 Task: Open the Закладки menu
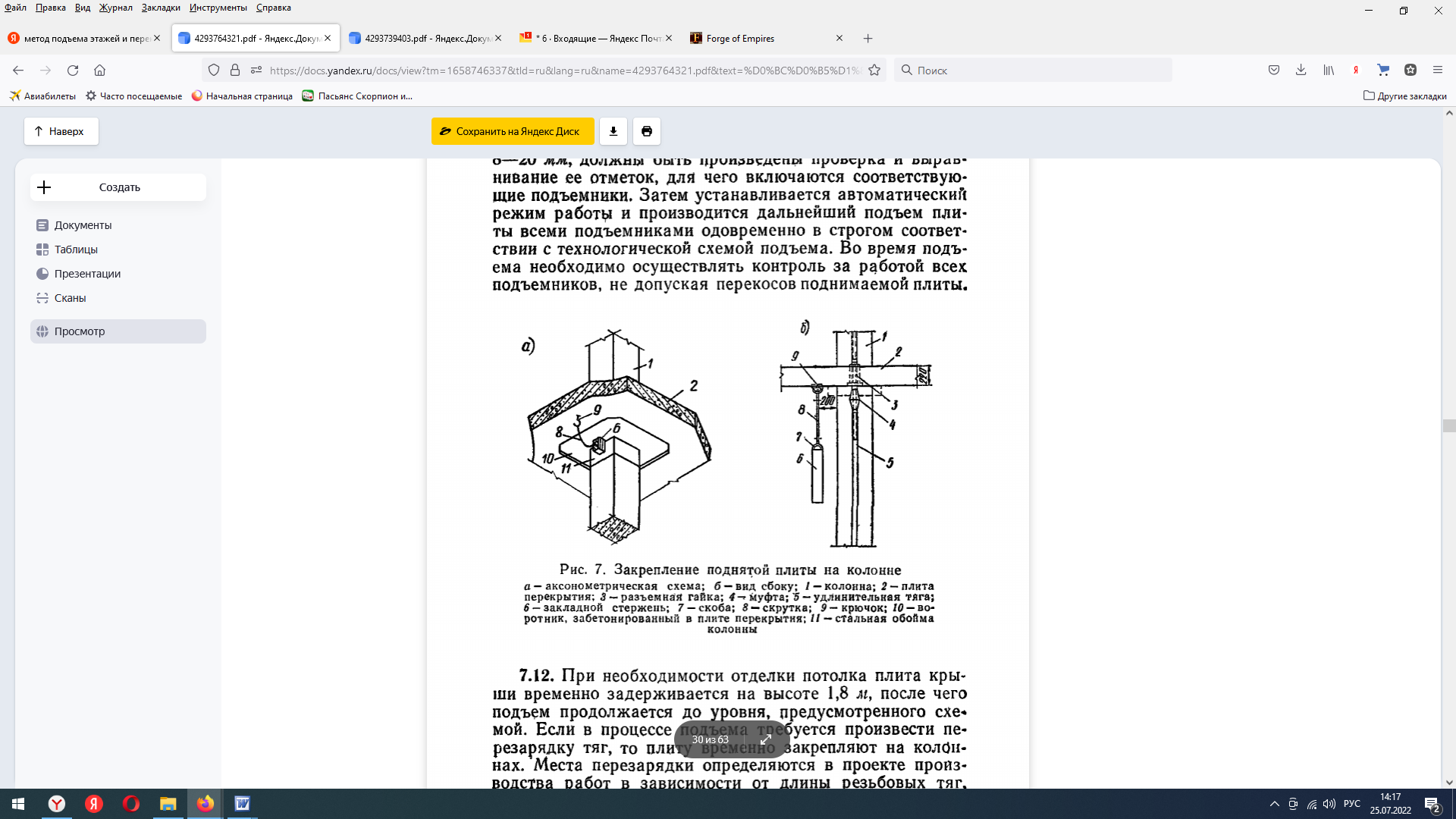[161, 8]
